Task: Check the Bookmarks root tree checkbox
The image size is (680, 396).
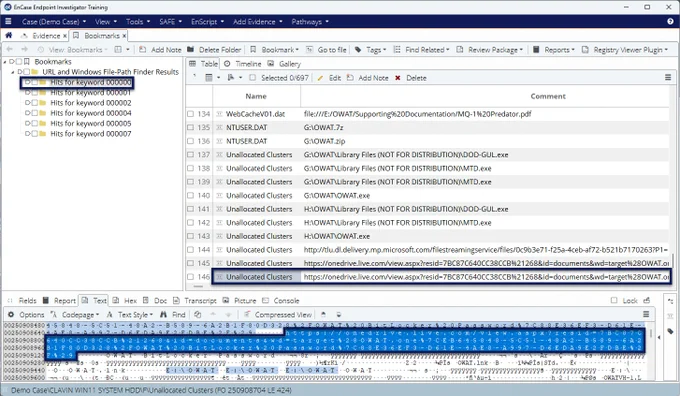Action: (x=19, y=62)
